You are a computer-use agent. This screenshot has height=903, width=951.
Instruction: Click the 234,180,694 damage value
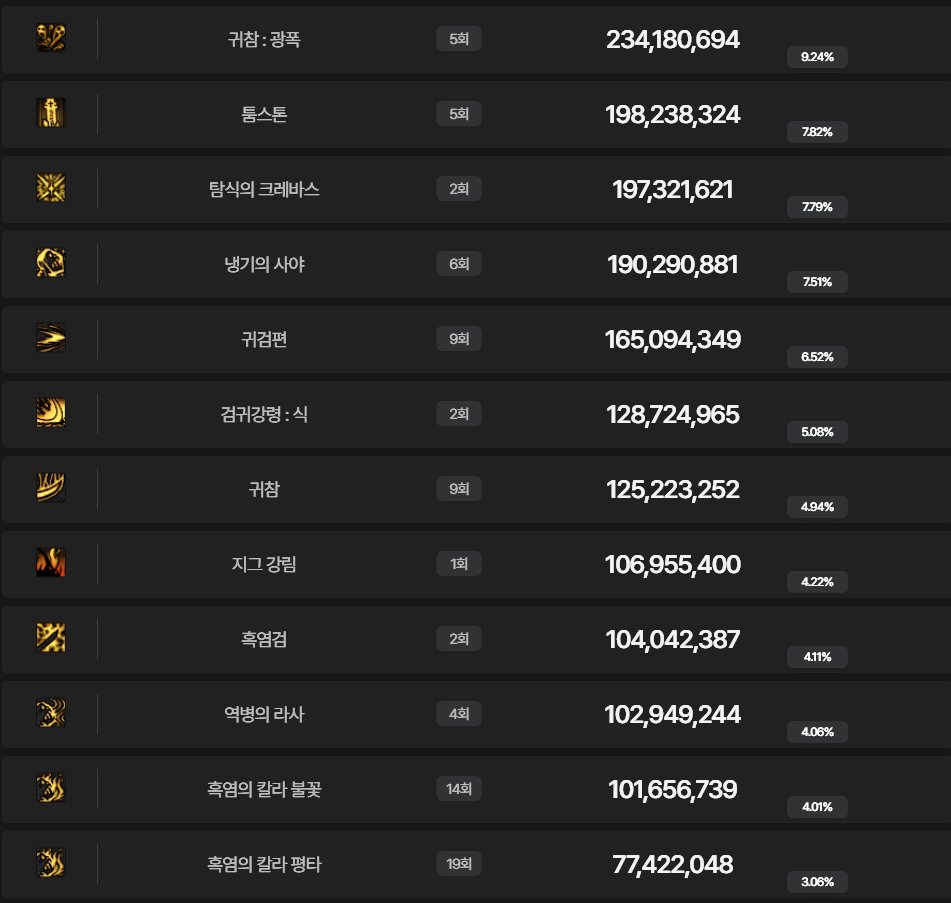(x=673, y=40)
